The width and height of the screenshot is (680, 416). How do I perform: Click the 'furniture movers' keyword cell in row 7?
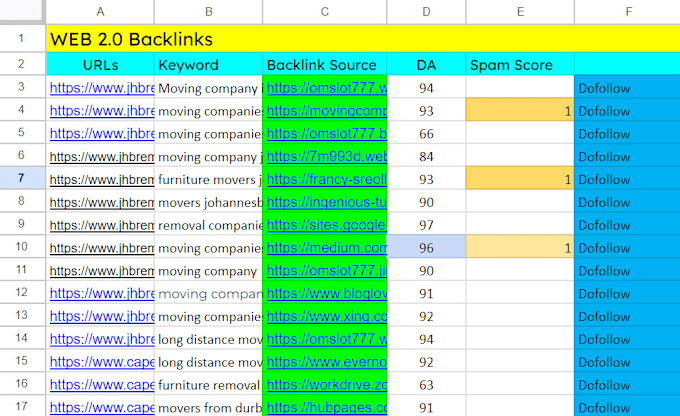[209, 179]
